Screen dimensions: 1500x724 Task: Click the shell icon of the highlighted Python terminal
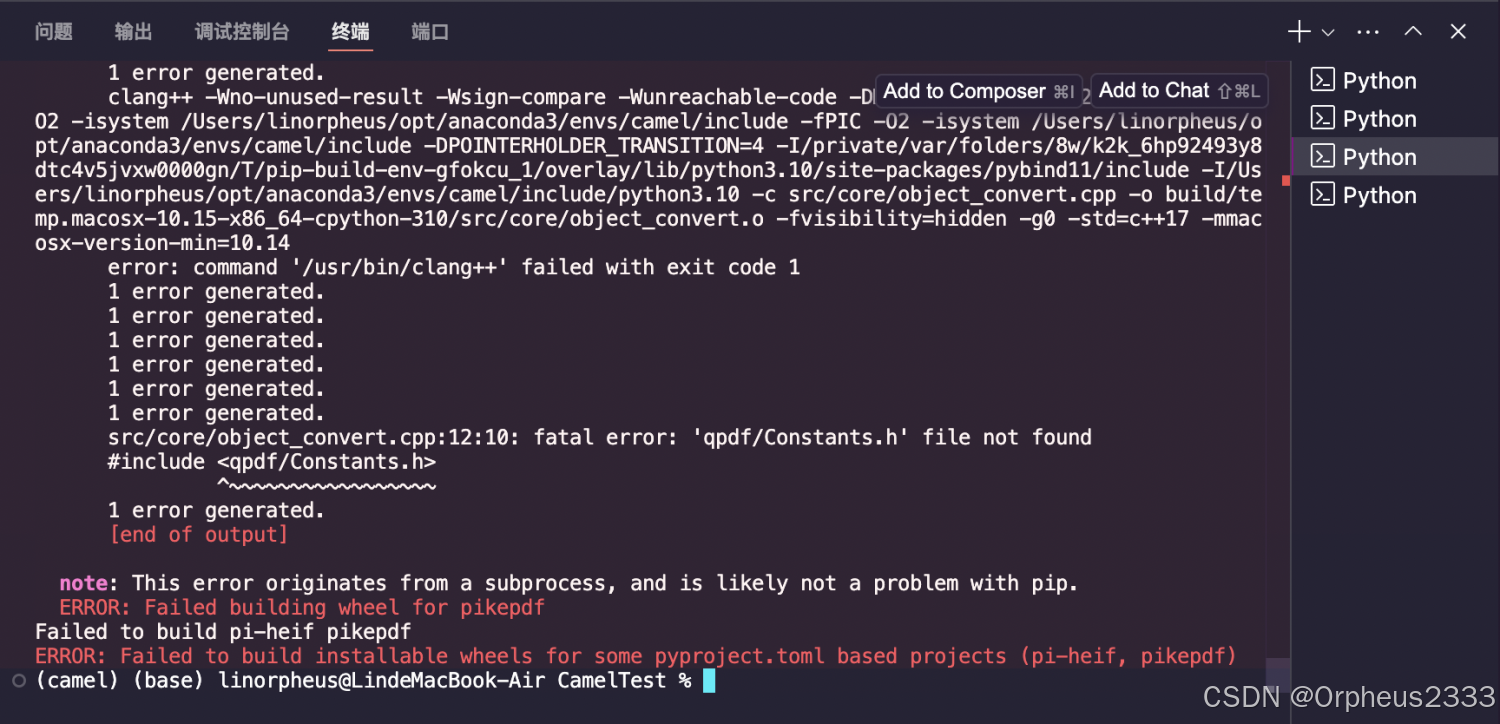1322,156
